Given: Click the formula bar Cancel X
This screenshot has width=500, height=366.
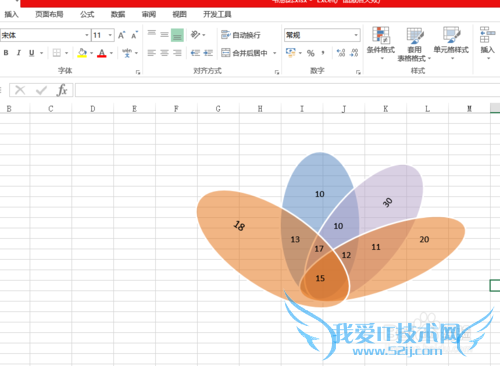Looking at the screenshot, I should point(20,90).
